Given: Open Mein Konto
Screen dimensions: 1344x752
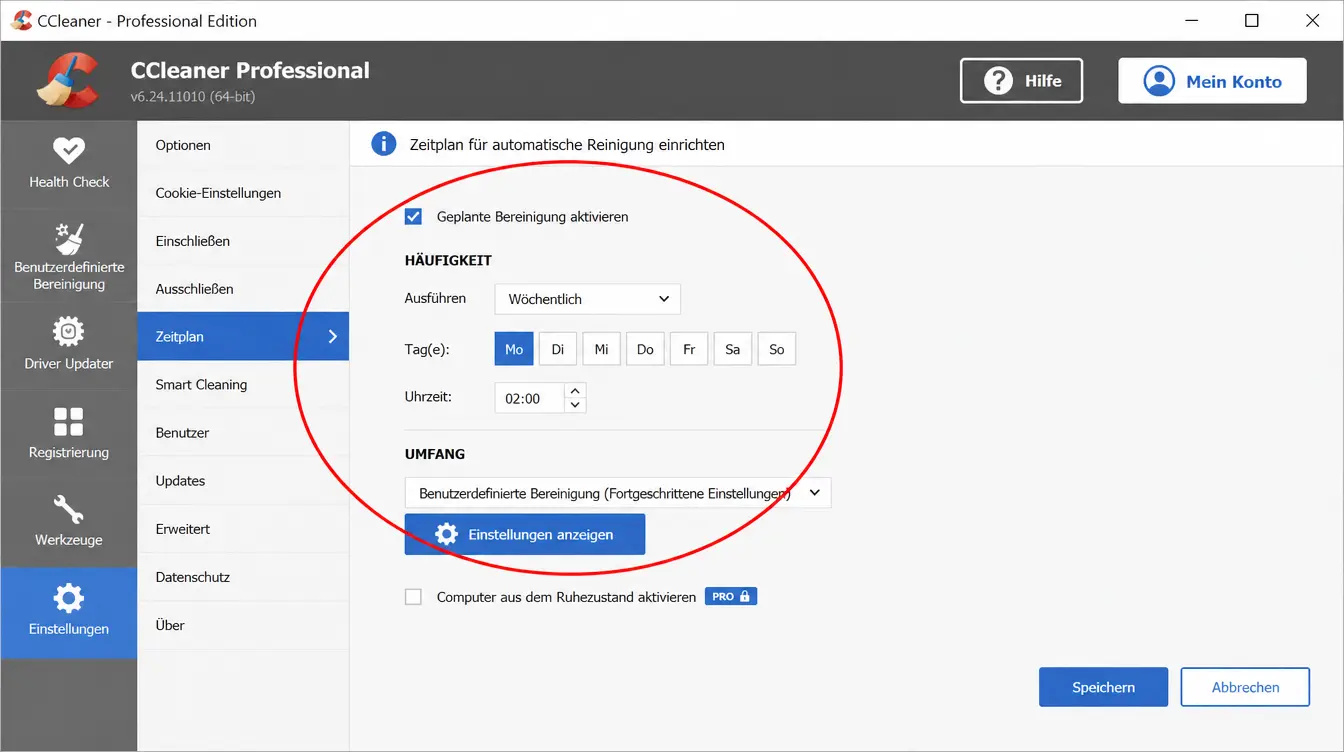Looking at the screenshot, I should 1212,81.
